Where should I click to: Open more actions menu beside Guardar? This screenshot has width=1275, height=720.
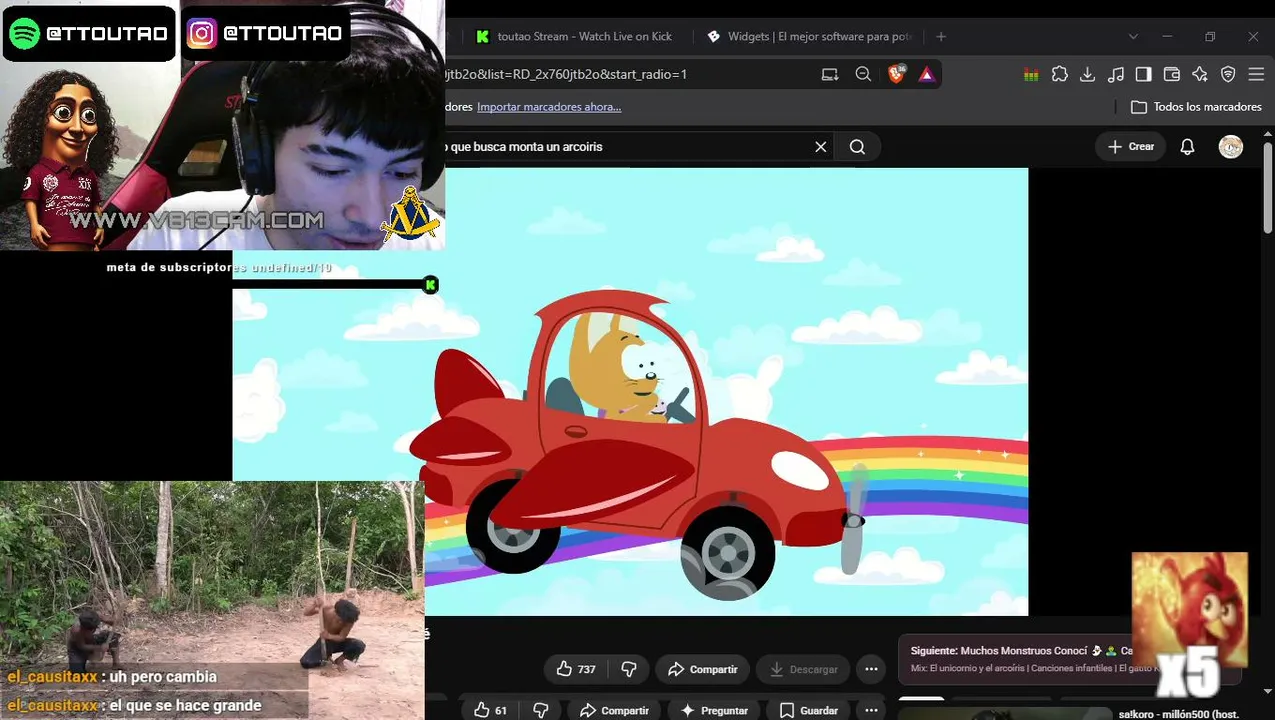pyautogui.click(x=871, y=710)
